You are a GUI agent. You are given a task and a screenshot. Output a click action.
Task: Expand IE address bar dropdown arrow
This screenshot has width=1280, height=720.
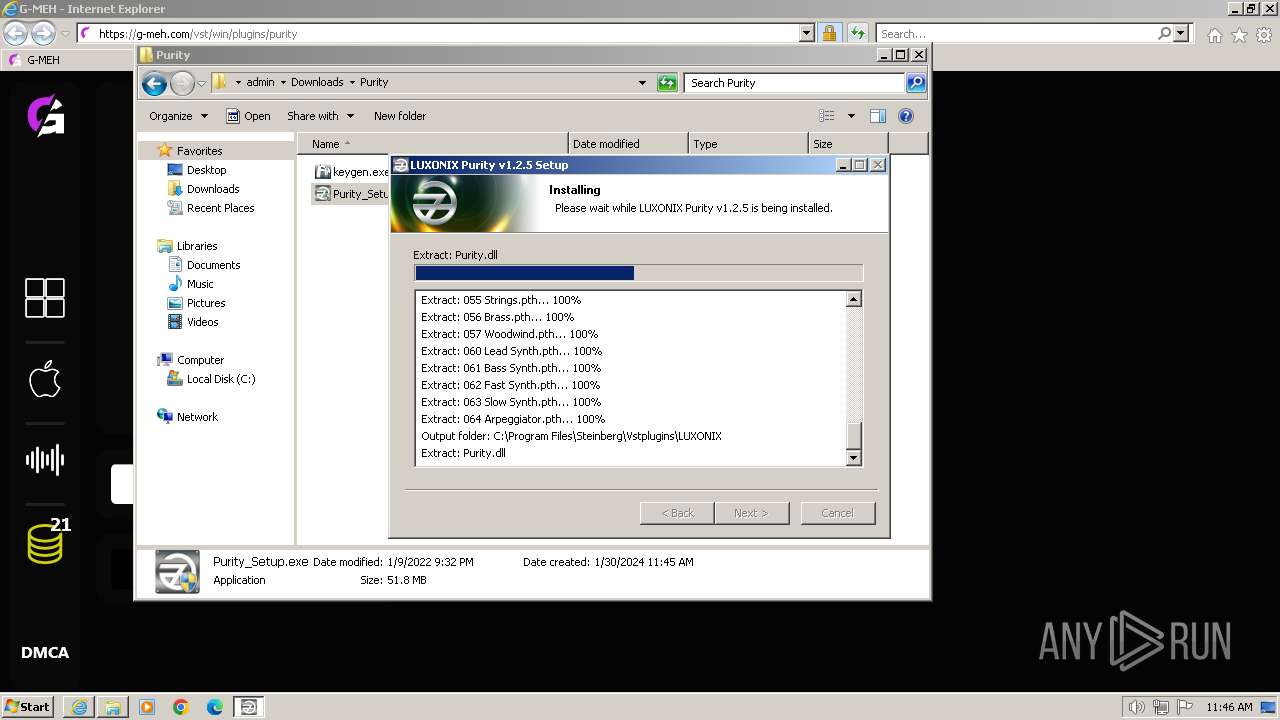(x=807, y=33)
